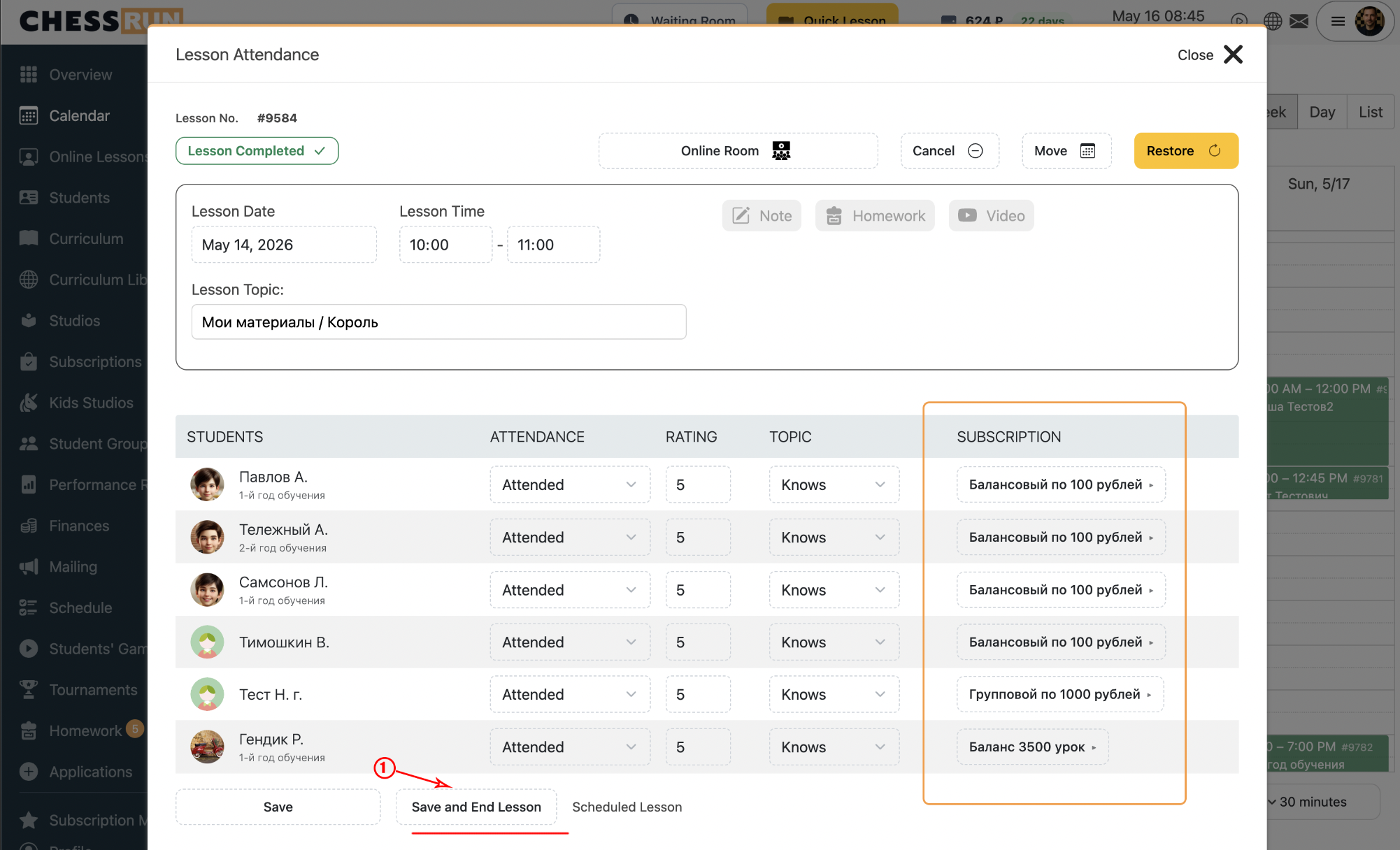Click the Lesson Completed status button
Viewport: 1400px width, 850px height.
(x=257, y=151)
